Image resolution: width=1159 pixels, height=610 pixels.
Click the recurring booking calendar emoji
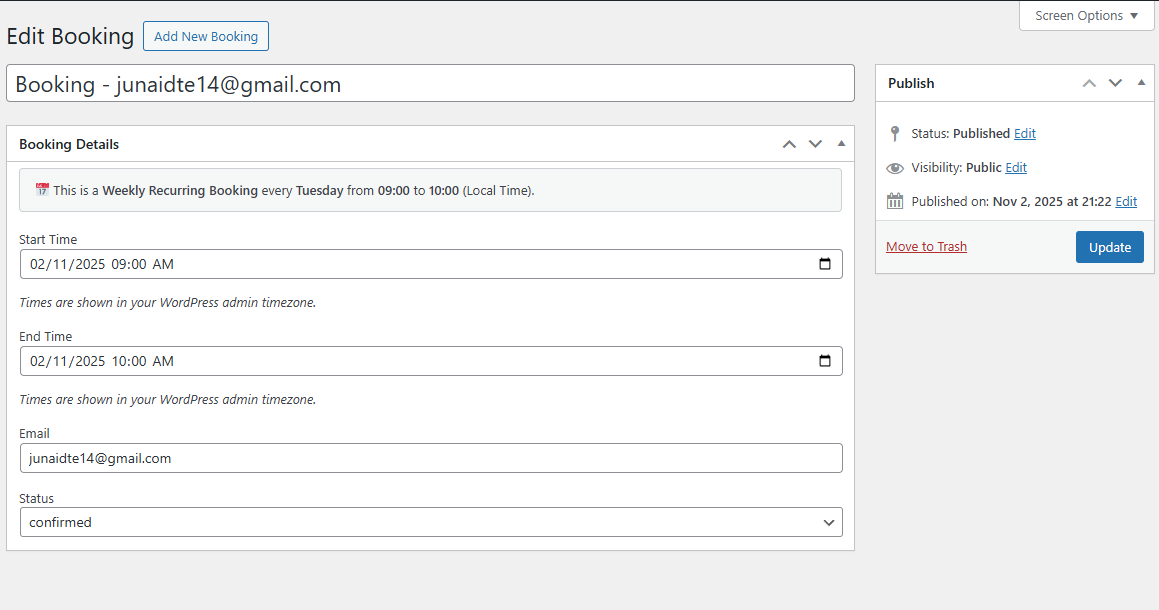41,189
